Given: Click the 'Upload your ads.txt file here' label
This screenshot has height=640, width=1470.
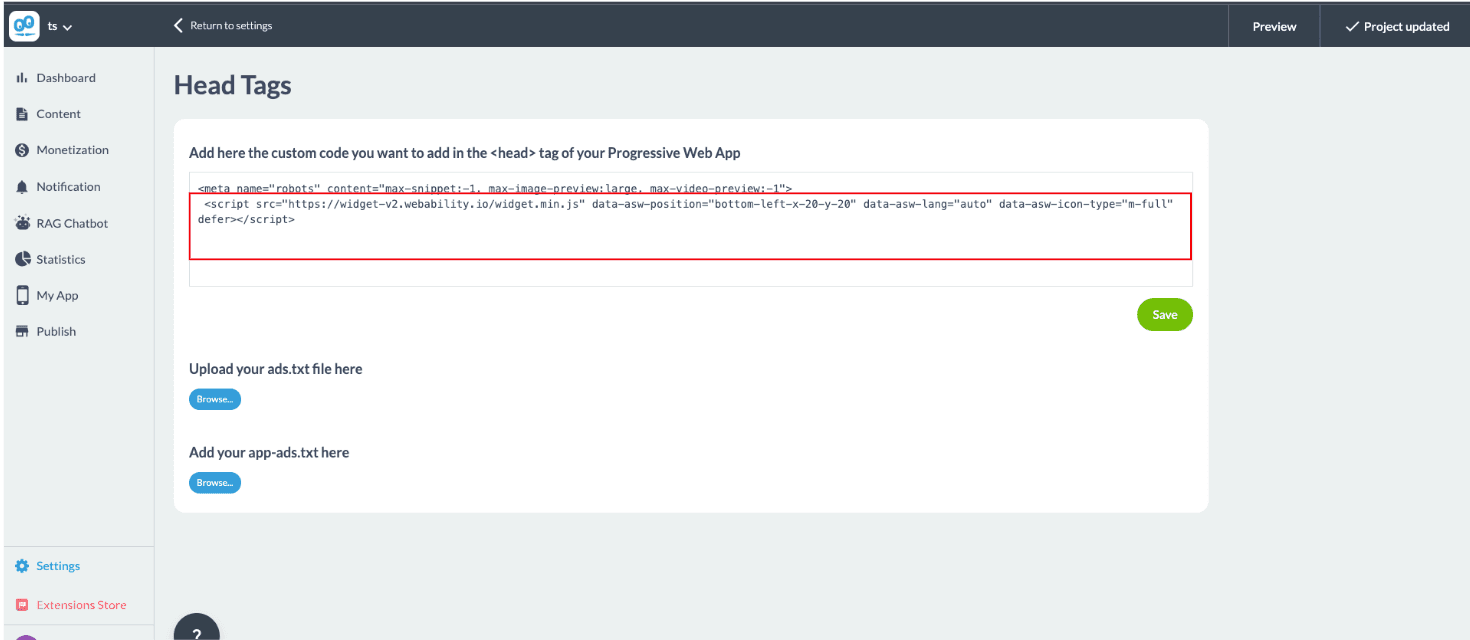Looking at the screenshot, I should [x=276, y=369].
